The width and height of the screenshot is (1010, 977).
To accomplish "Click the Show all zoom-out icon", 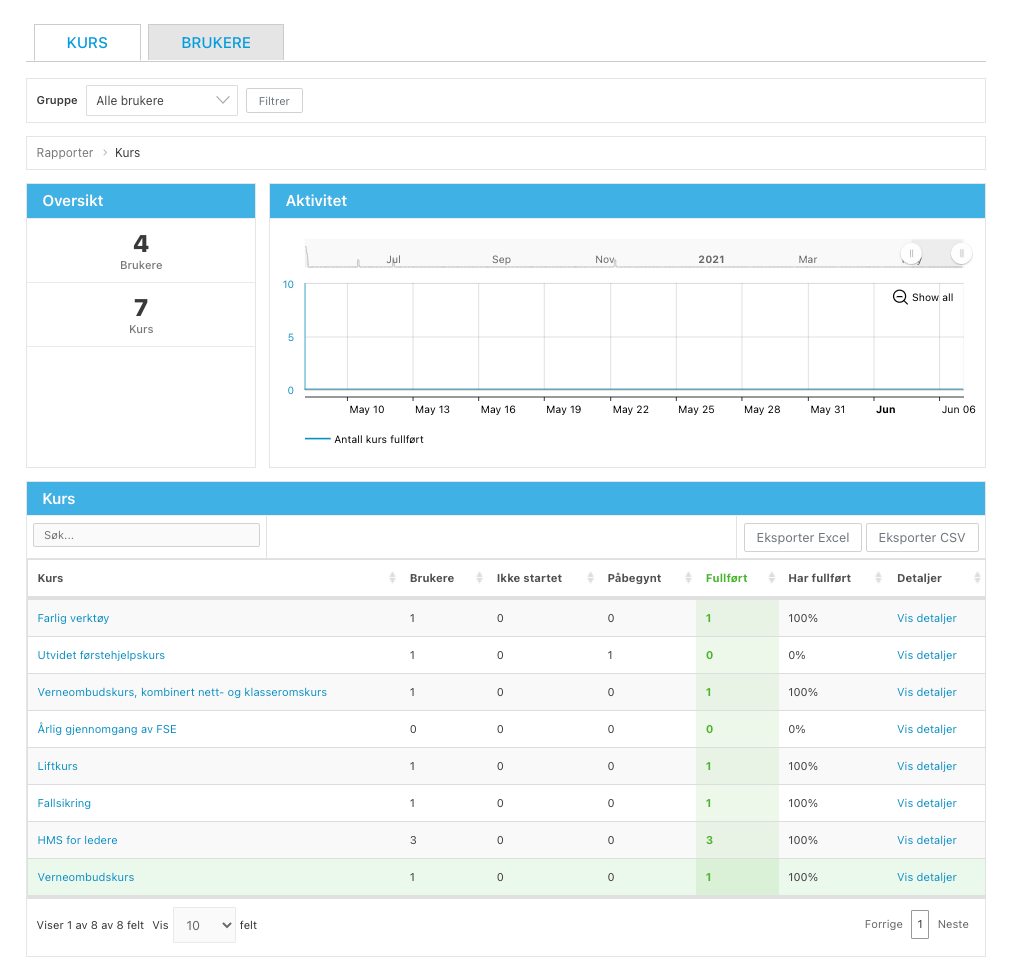I will click(x=900, y=297).
